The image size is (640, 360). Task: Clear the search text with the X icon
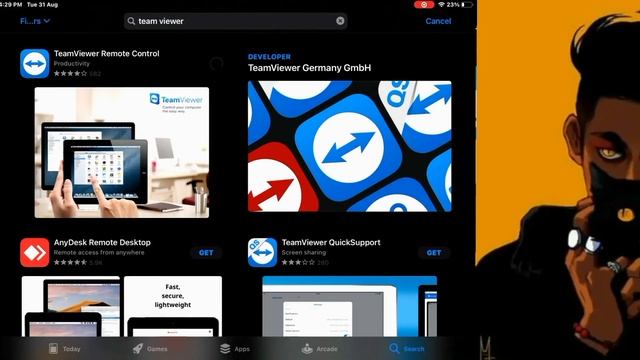coord(340,21)
